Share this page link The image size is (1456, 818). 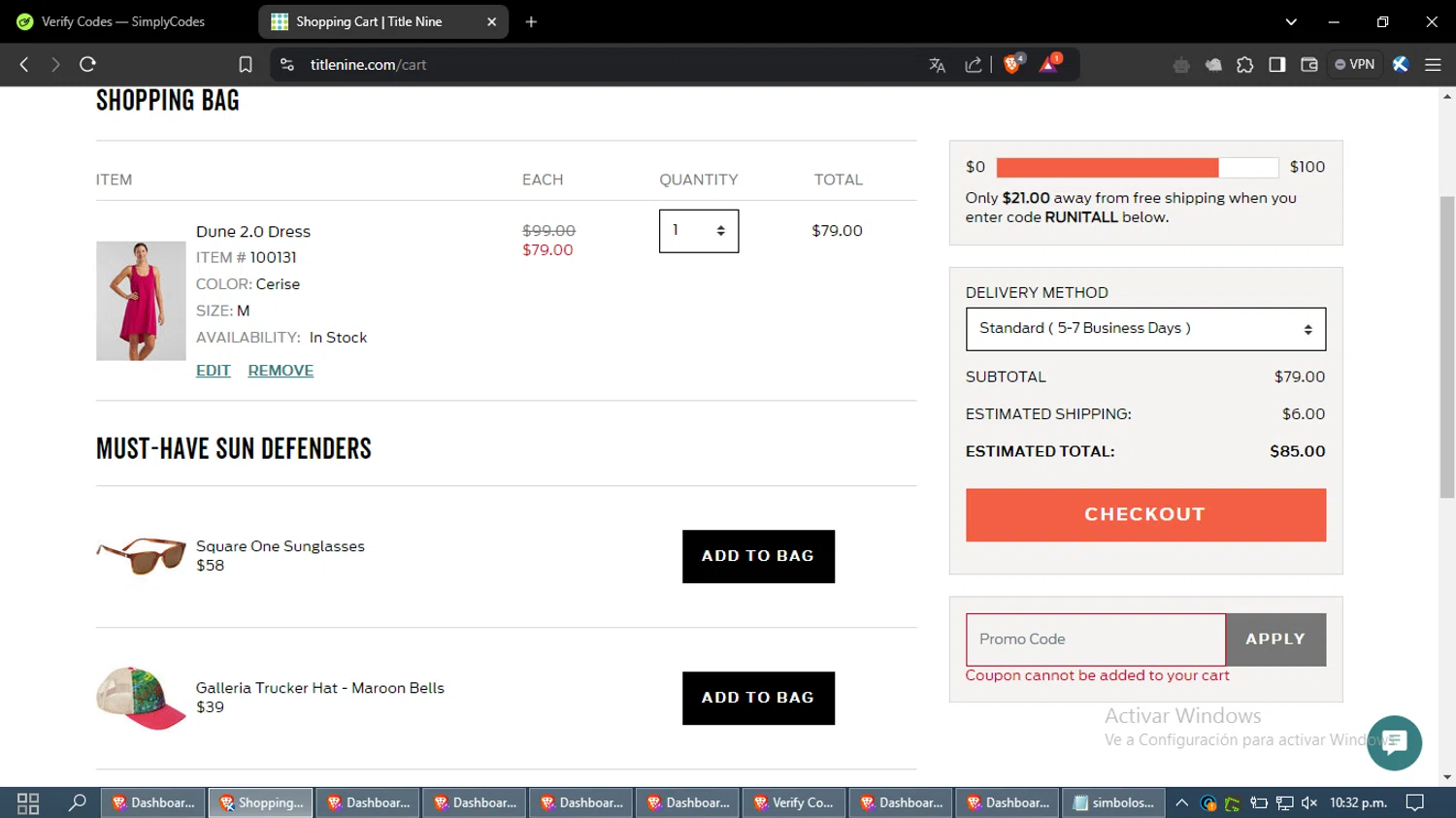(973, 65)
